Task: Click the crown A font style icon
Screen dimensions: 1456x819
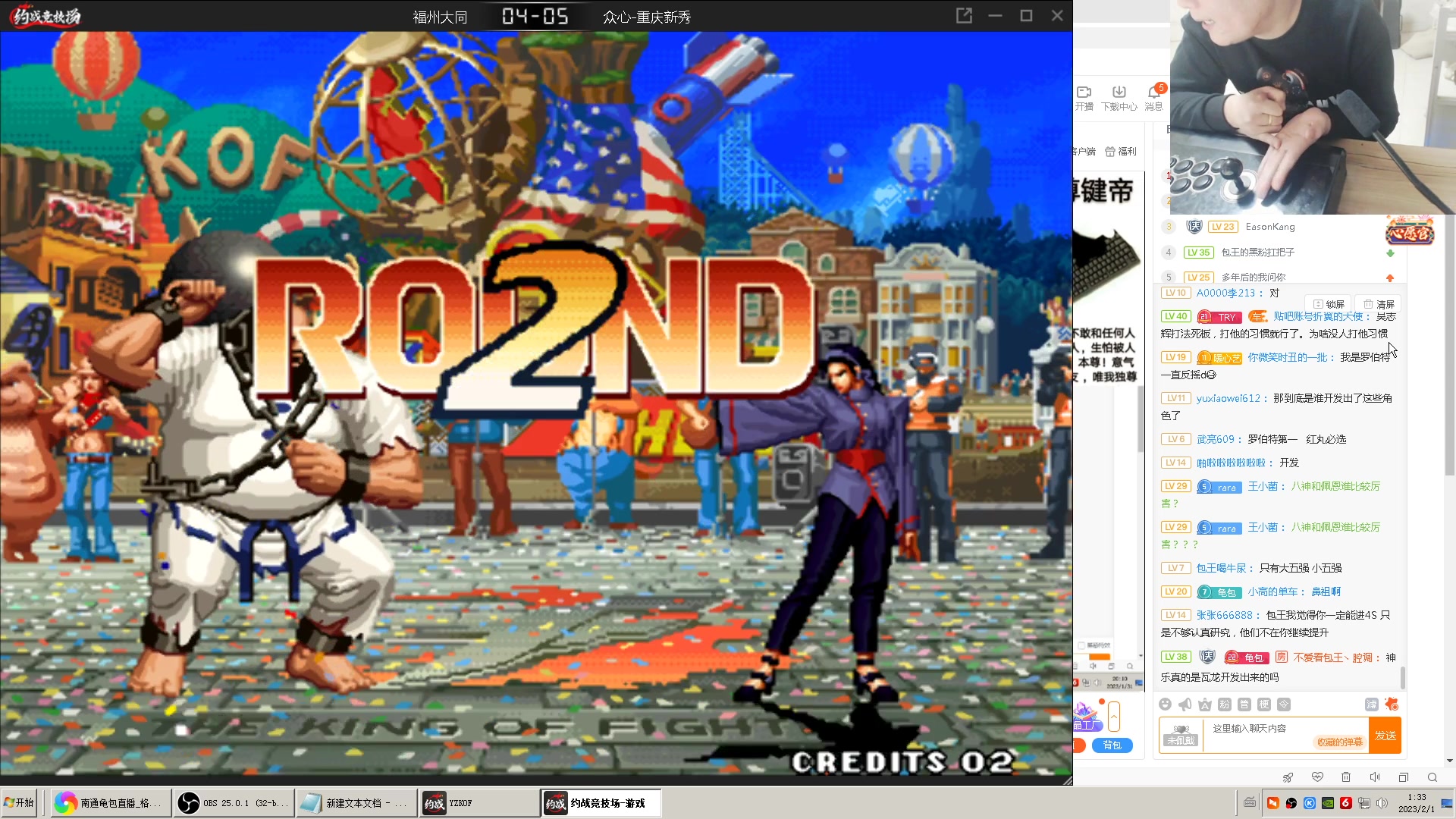Action: tap(1204, 704)
